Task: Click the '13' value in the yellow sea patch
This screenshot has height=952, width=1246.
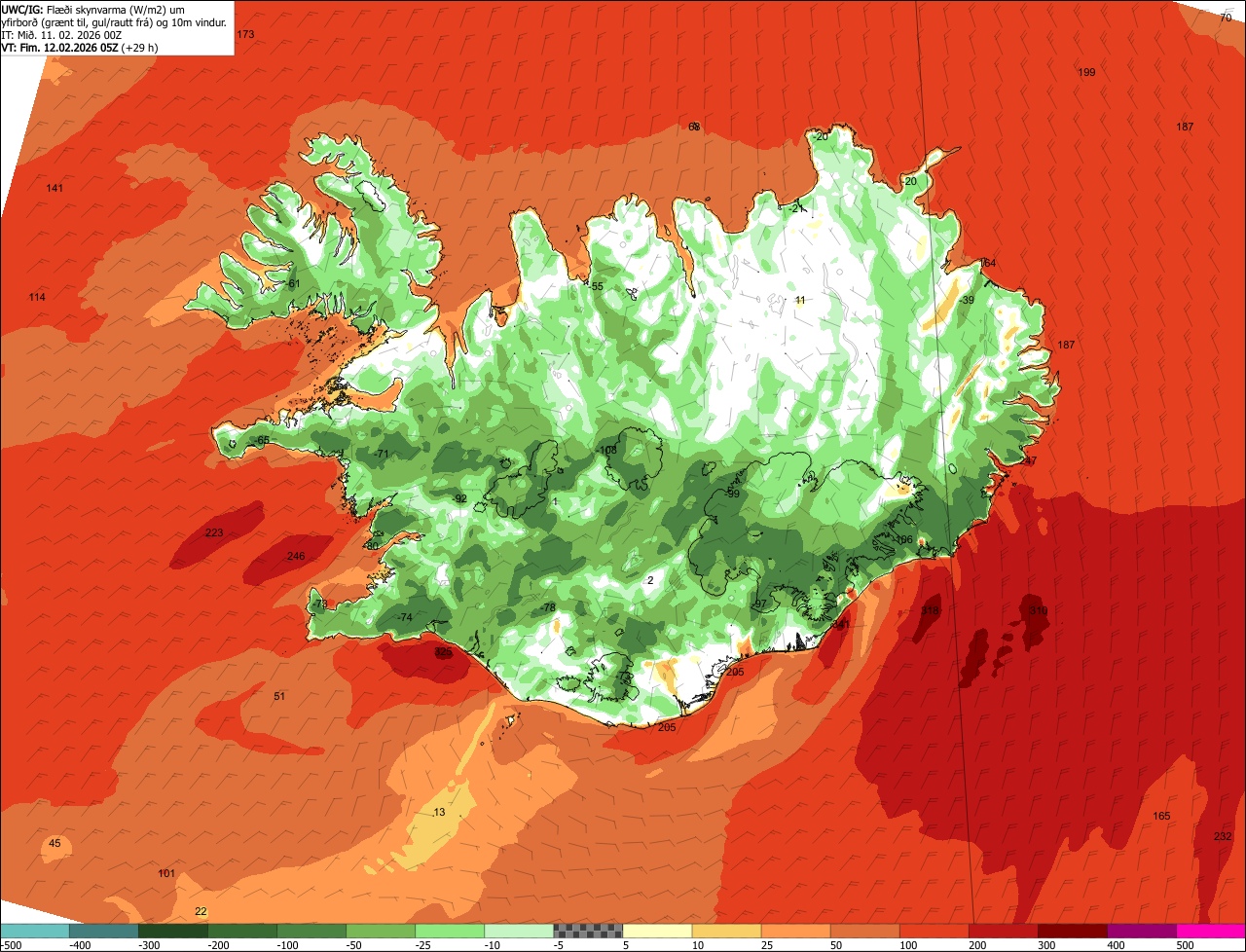Action: [x=439, y=812]
